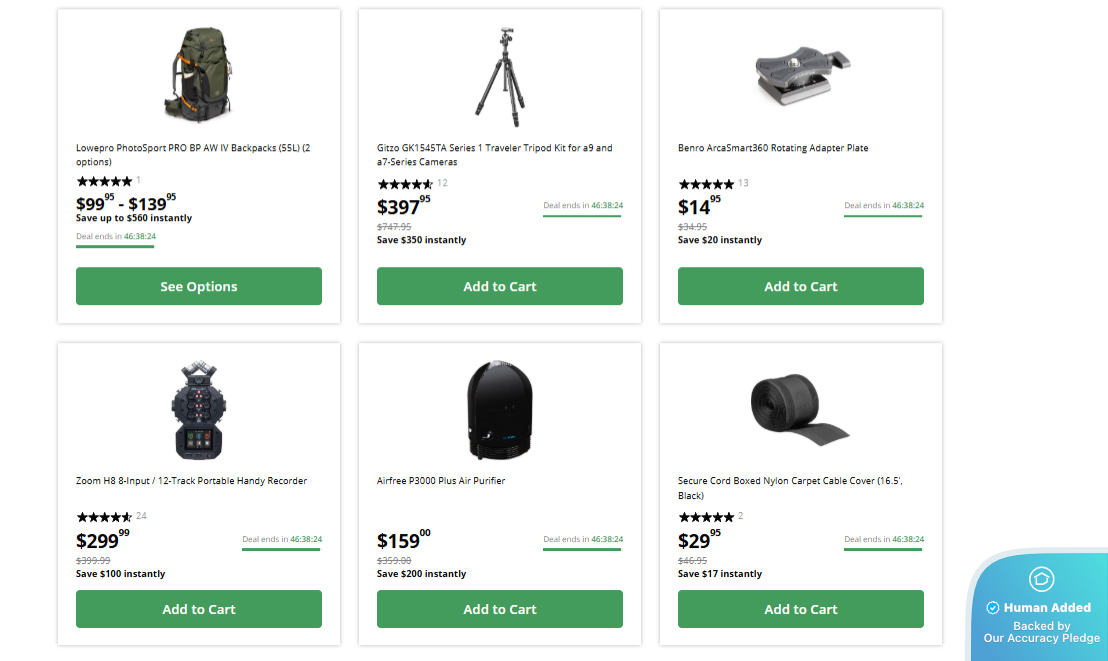The image size is (1108, 661).
Task: Add the Zoom H8 recorder to cart
Action: [x=199, y=609]
